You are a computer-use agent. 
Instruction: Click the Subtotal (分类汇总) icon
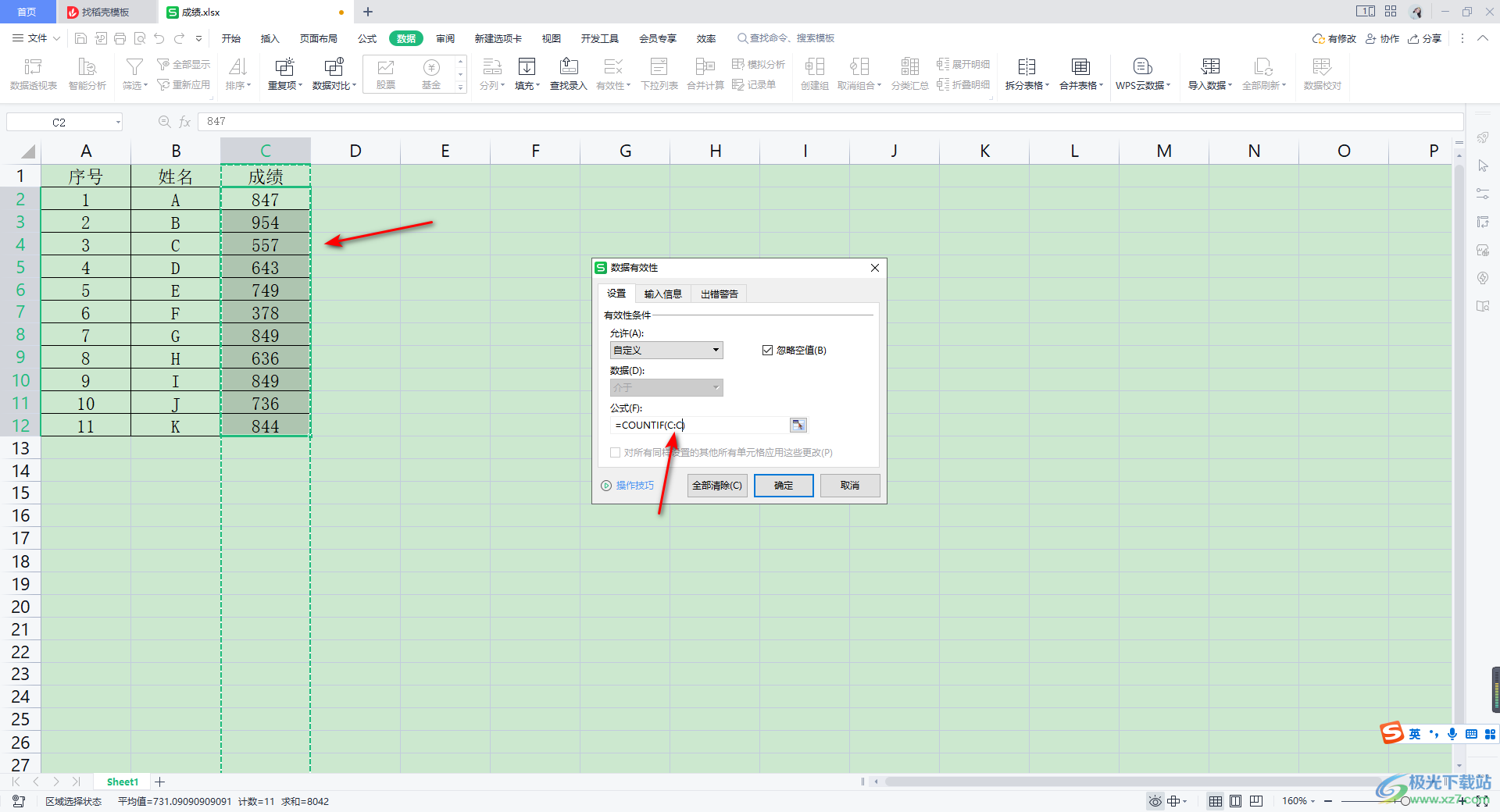pos(910,74)
